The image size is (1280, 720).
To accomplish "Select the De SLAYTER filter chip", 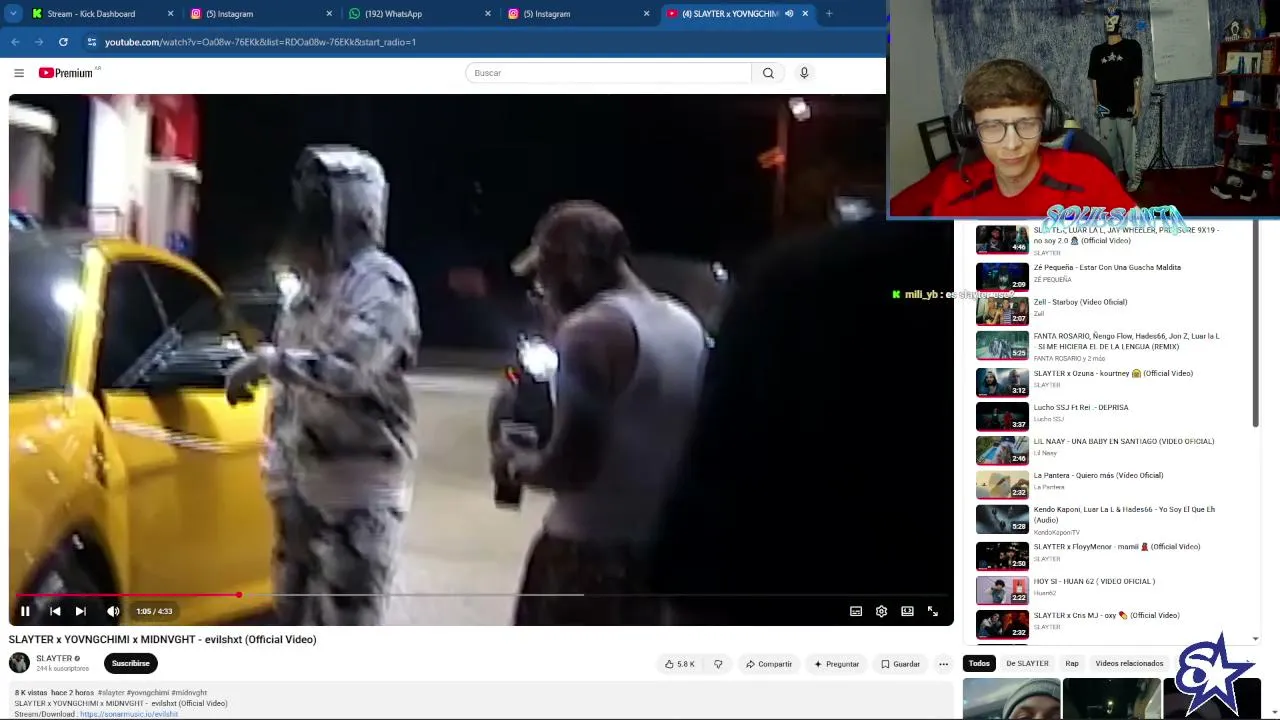I will (x=1027, y=664).
